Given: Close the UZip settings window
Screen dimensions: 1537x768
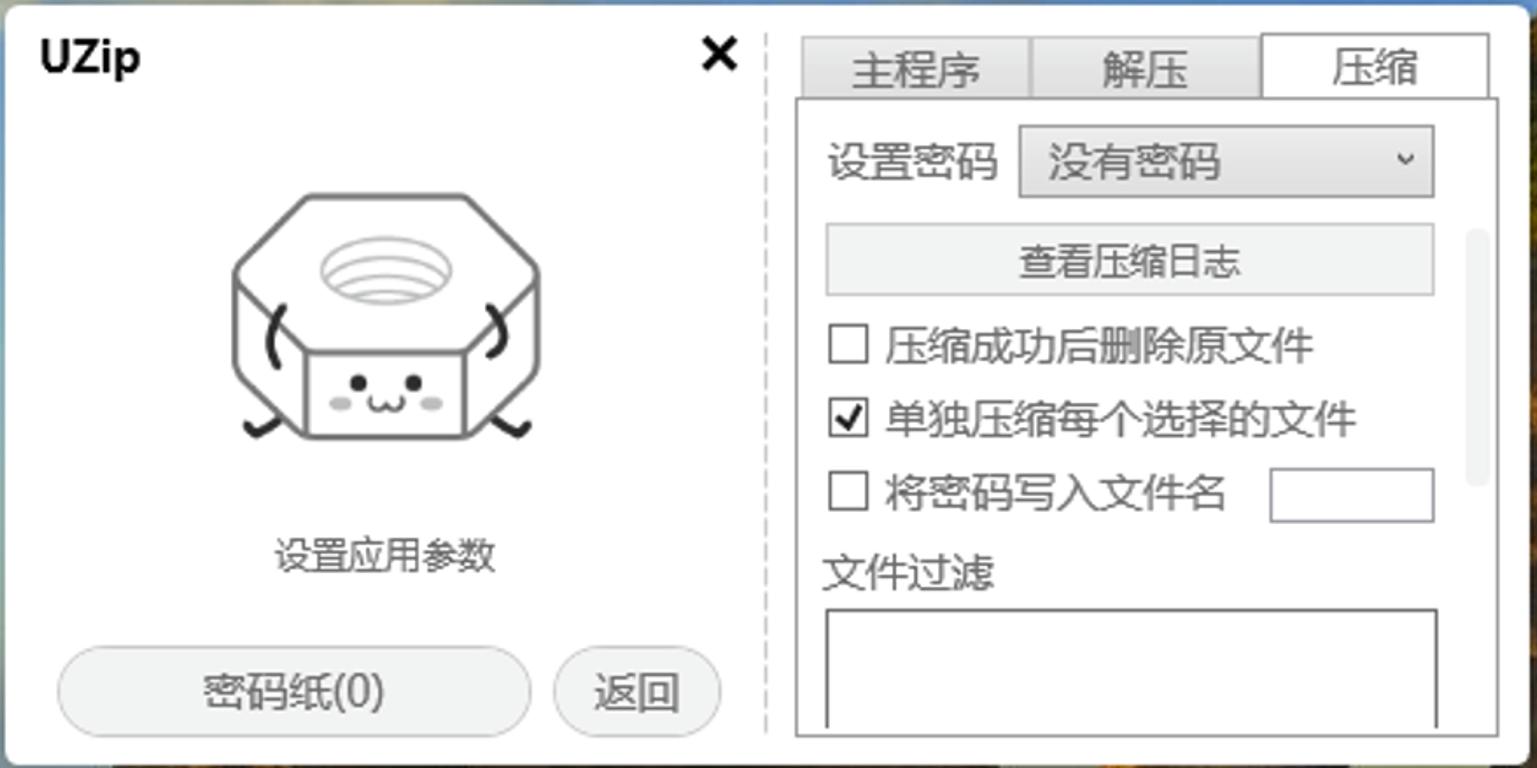Looking at the screenshot, I should [718, 57].
